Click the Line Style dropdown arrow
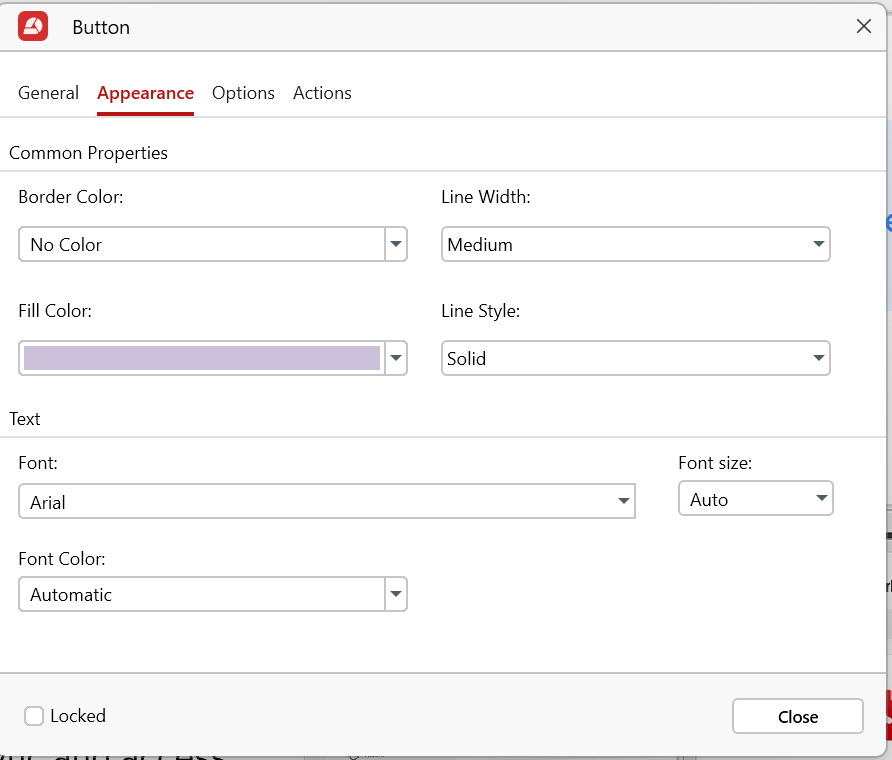The image size is (892, 760). tap(818, 358)
